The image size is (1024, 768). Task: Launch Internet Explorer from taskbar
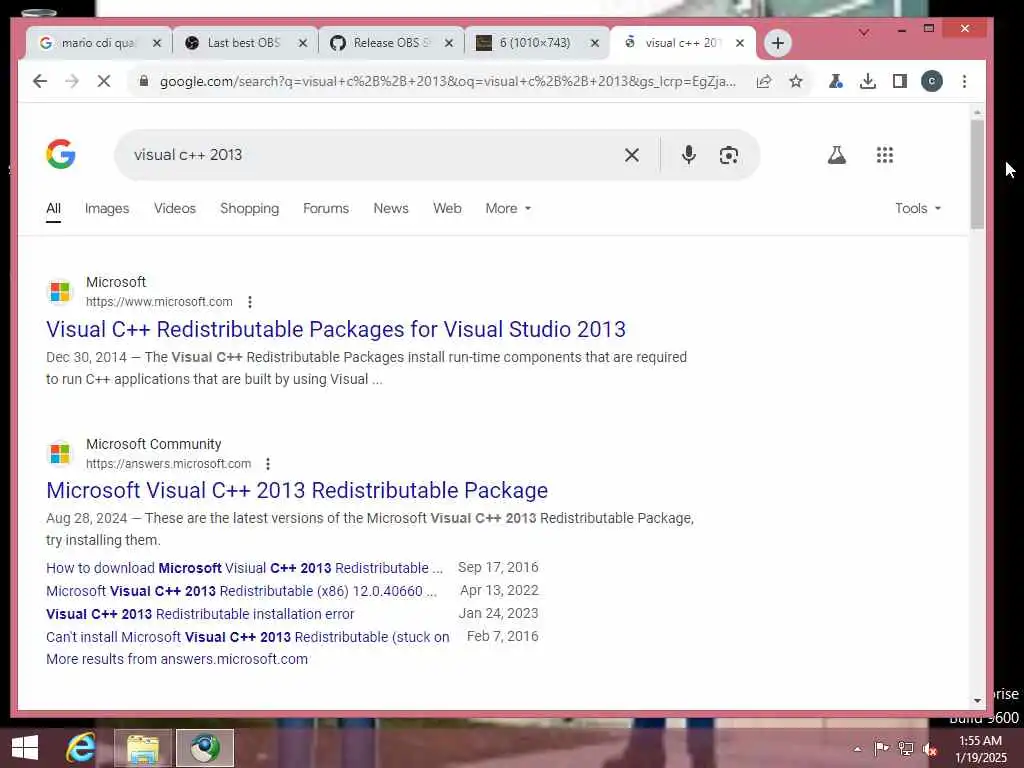click(x=80, y=748)
